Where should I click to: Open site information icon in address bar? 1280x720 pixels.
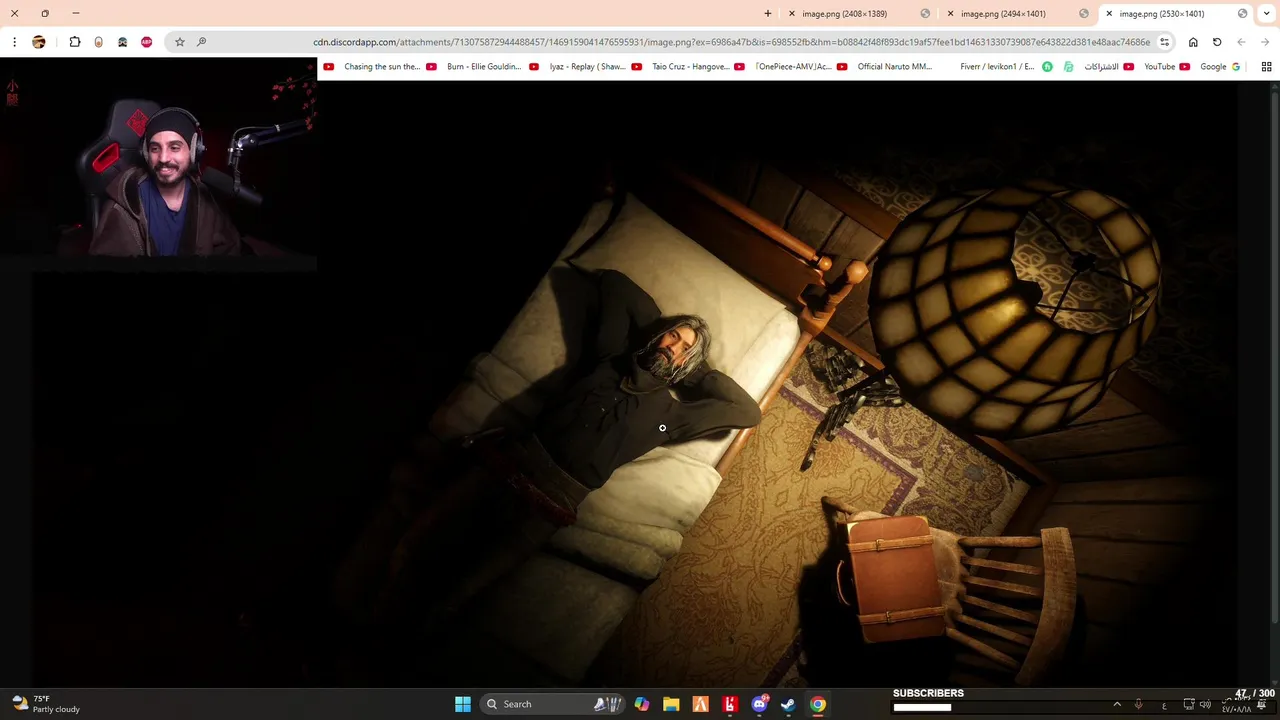point(1165,42)
